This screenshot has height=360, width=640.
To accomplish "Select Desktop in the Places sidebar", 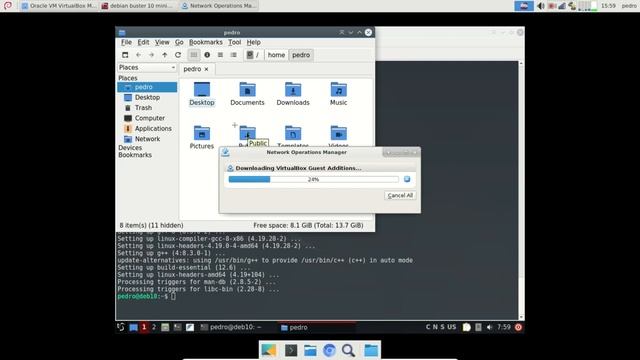I will (147, 97).
